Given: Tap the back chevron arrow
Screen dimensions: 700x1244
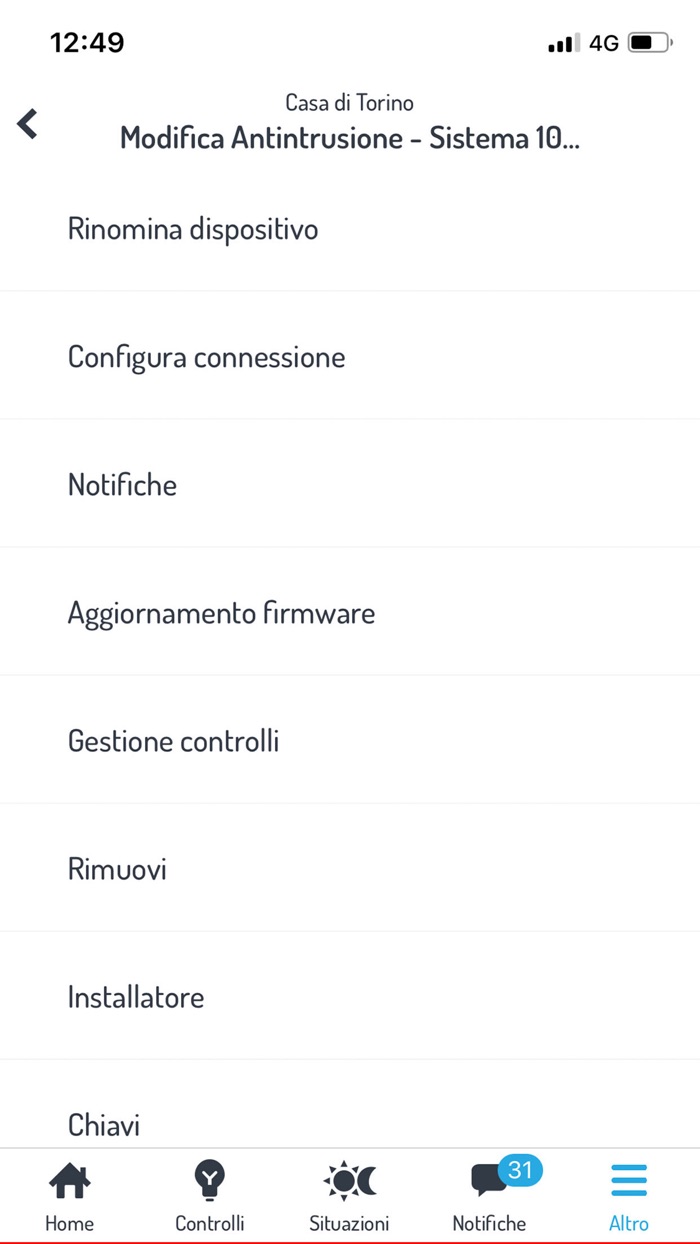Looking at the screenshot, I should [27, 124].
